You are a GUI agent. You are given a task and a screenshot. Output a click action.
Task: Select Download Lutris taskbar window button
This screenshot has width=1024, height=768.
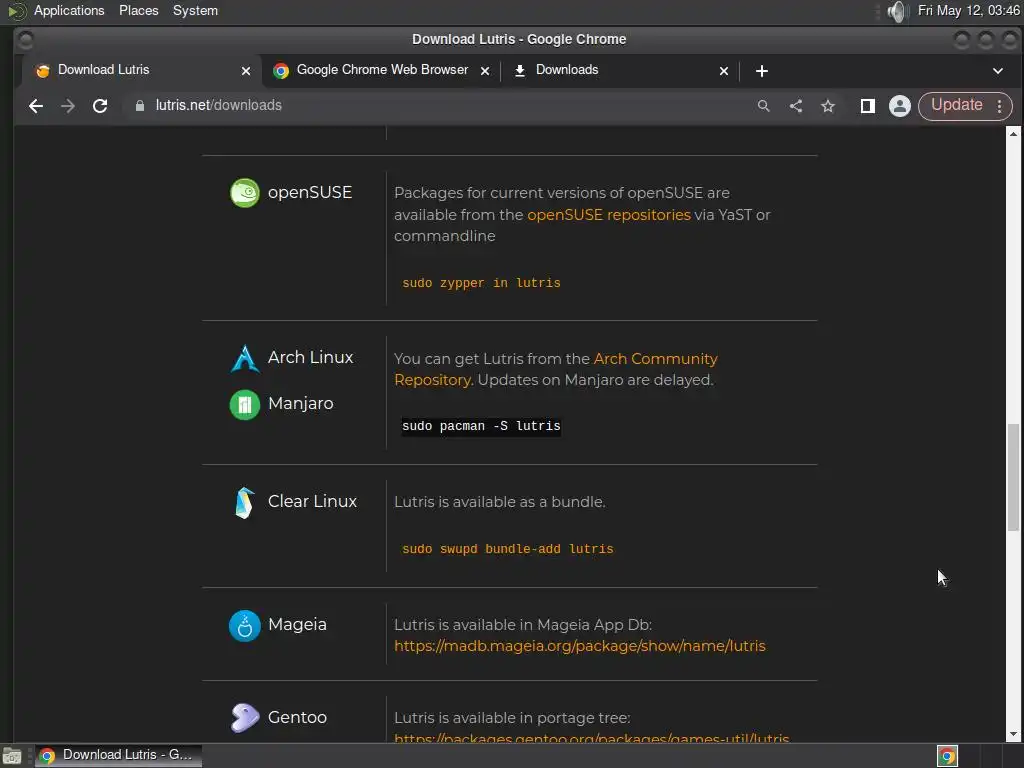click(118, 755)
